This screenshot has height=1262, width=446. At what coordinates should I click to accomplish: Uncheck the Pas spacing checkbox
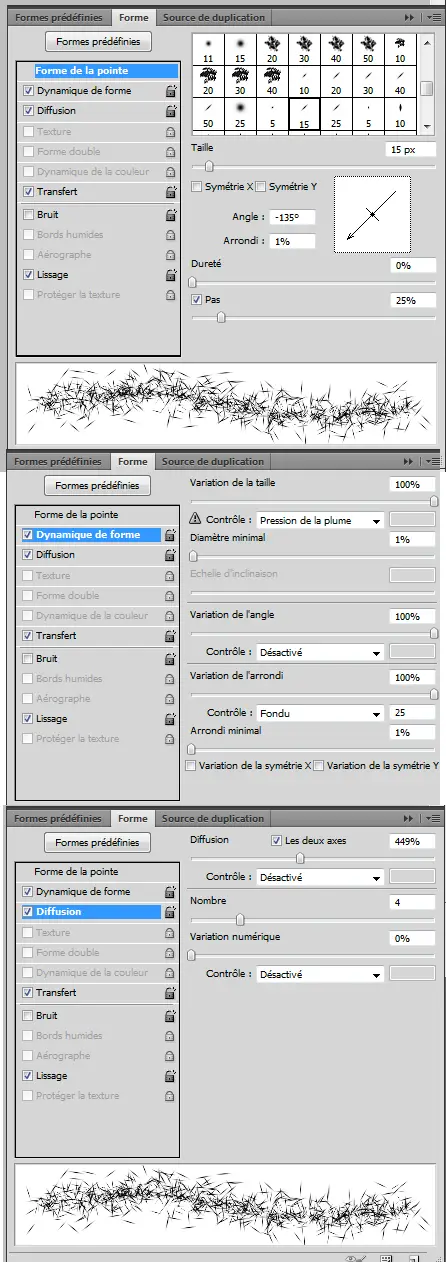196,299
